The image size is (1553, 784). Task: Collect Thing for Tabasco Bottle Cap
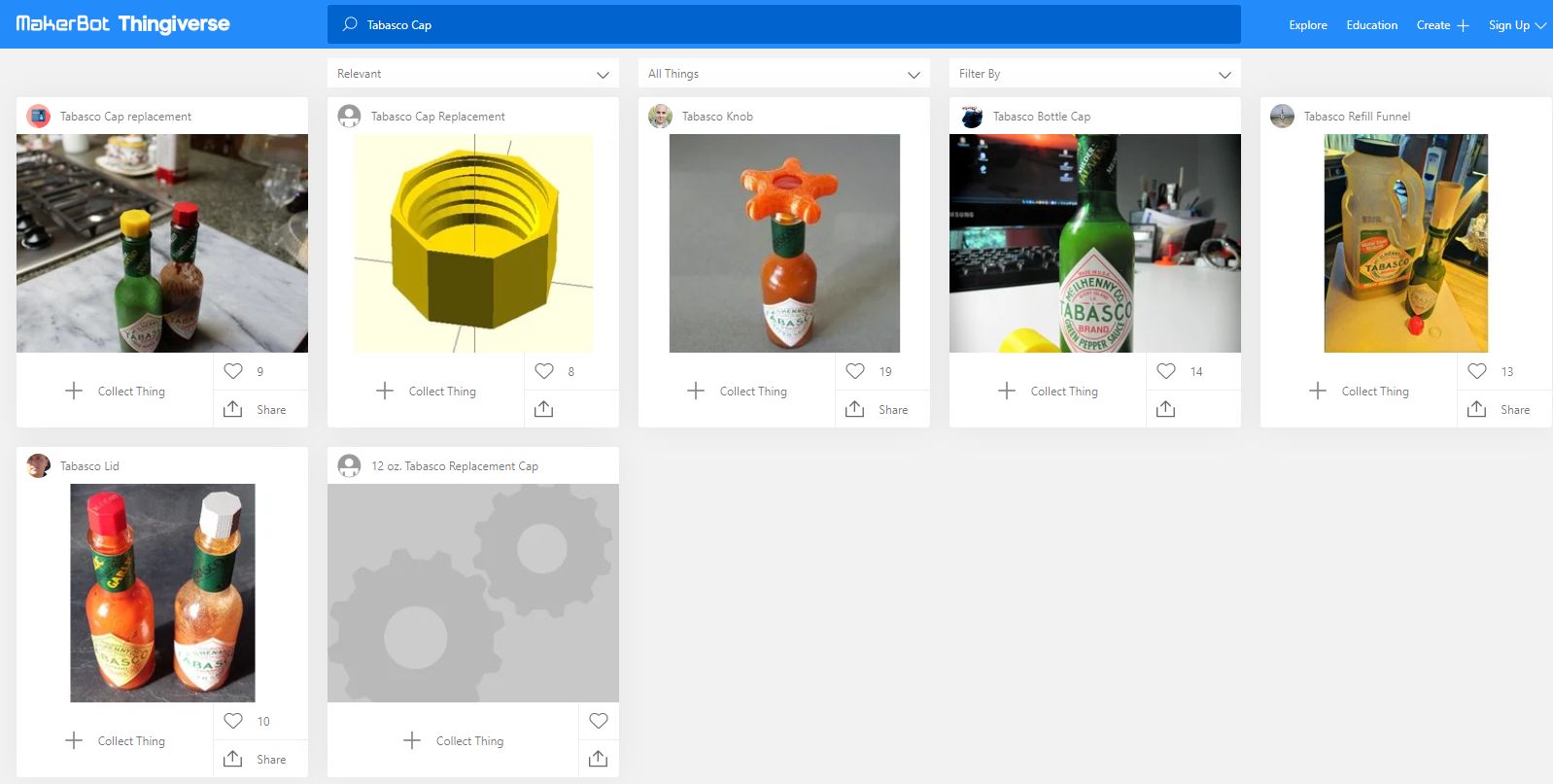1048,391
